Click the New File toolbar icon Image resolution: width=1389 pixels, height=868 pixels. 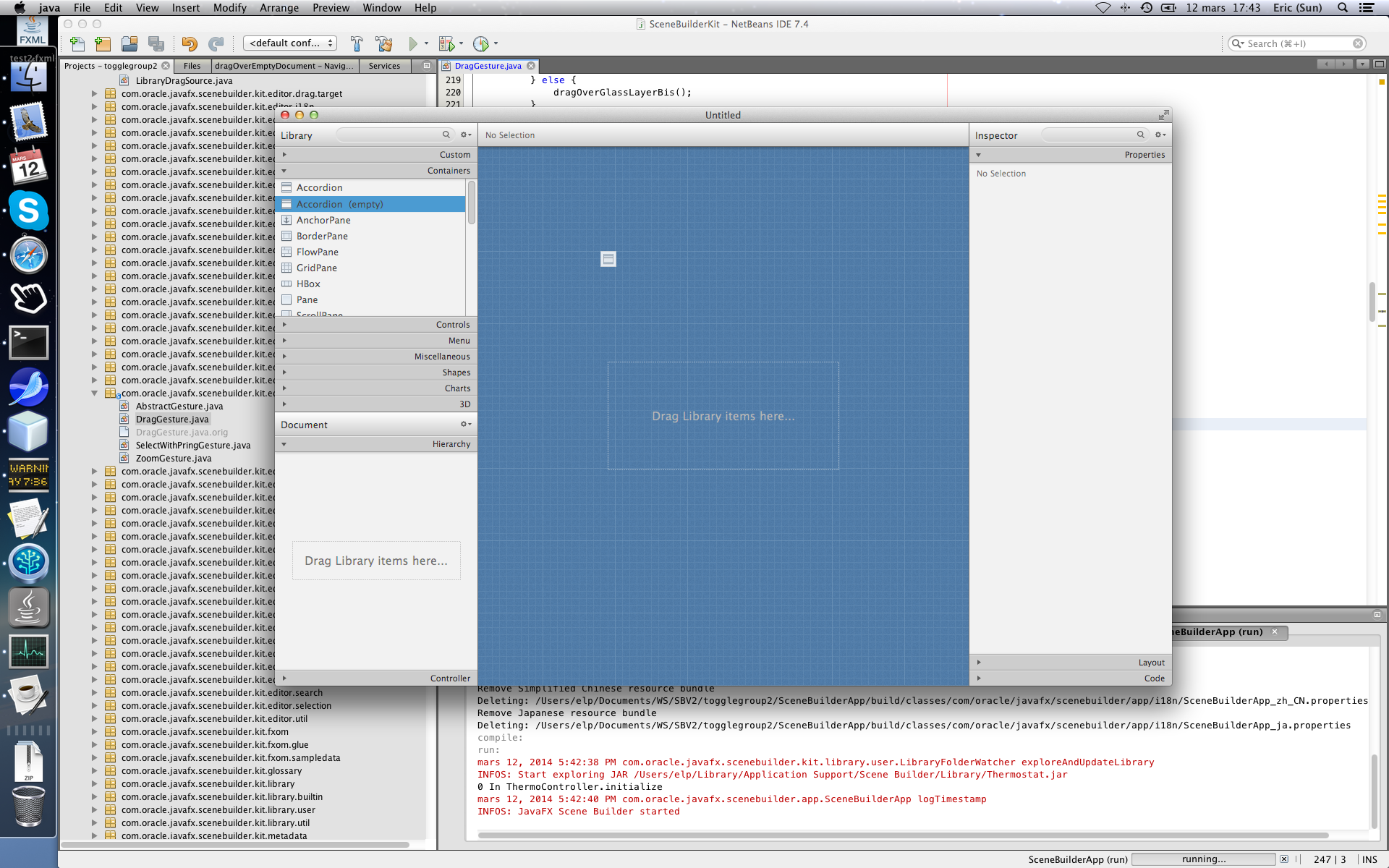[x=77, y=44]
